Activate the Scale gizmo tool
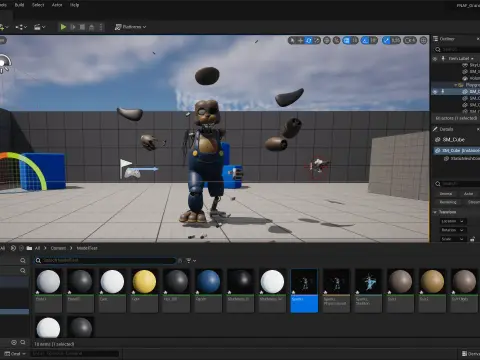 (317, 40)
